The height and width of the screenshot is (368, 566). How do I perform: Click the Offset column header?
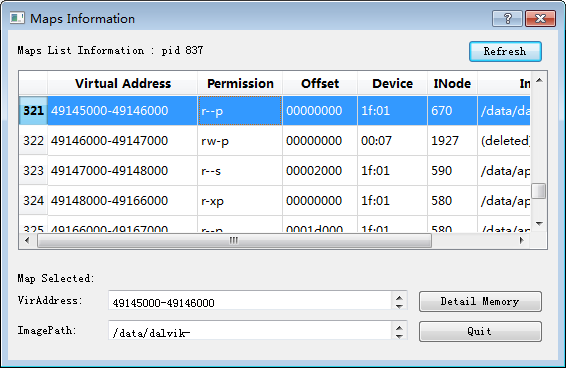(x=320, y=83)
